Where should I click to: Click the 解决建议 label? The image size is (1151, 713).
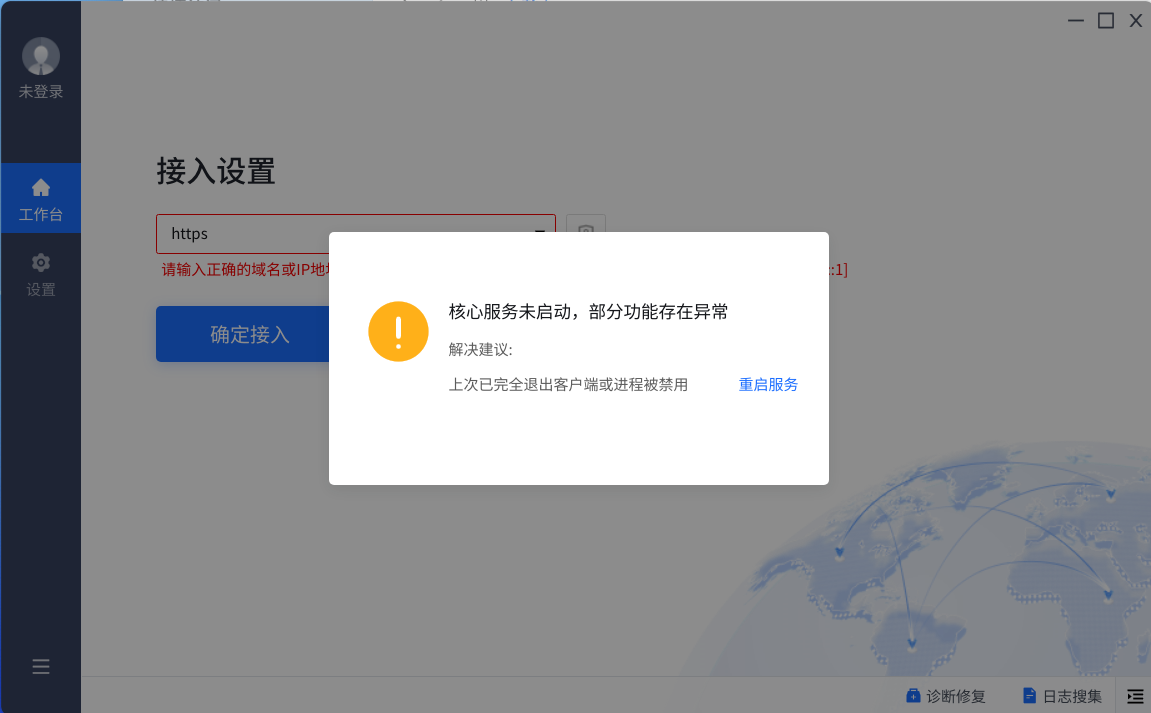click(x=480, y=350)
